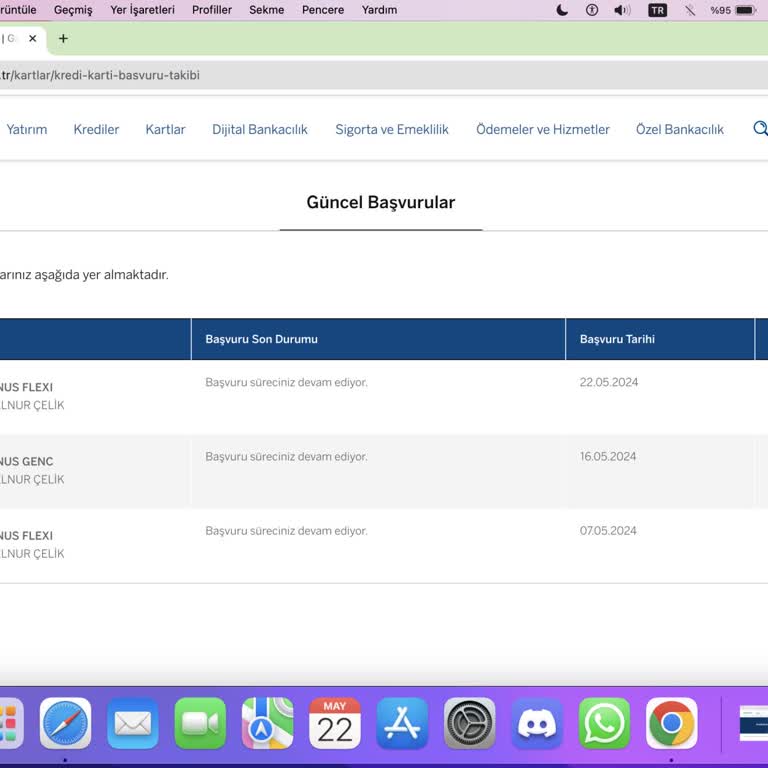Image resolution: width=768 pixels, height=768 pixels.
Task: Click the GENC card name
Action: [x=26, y=461]
